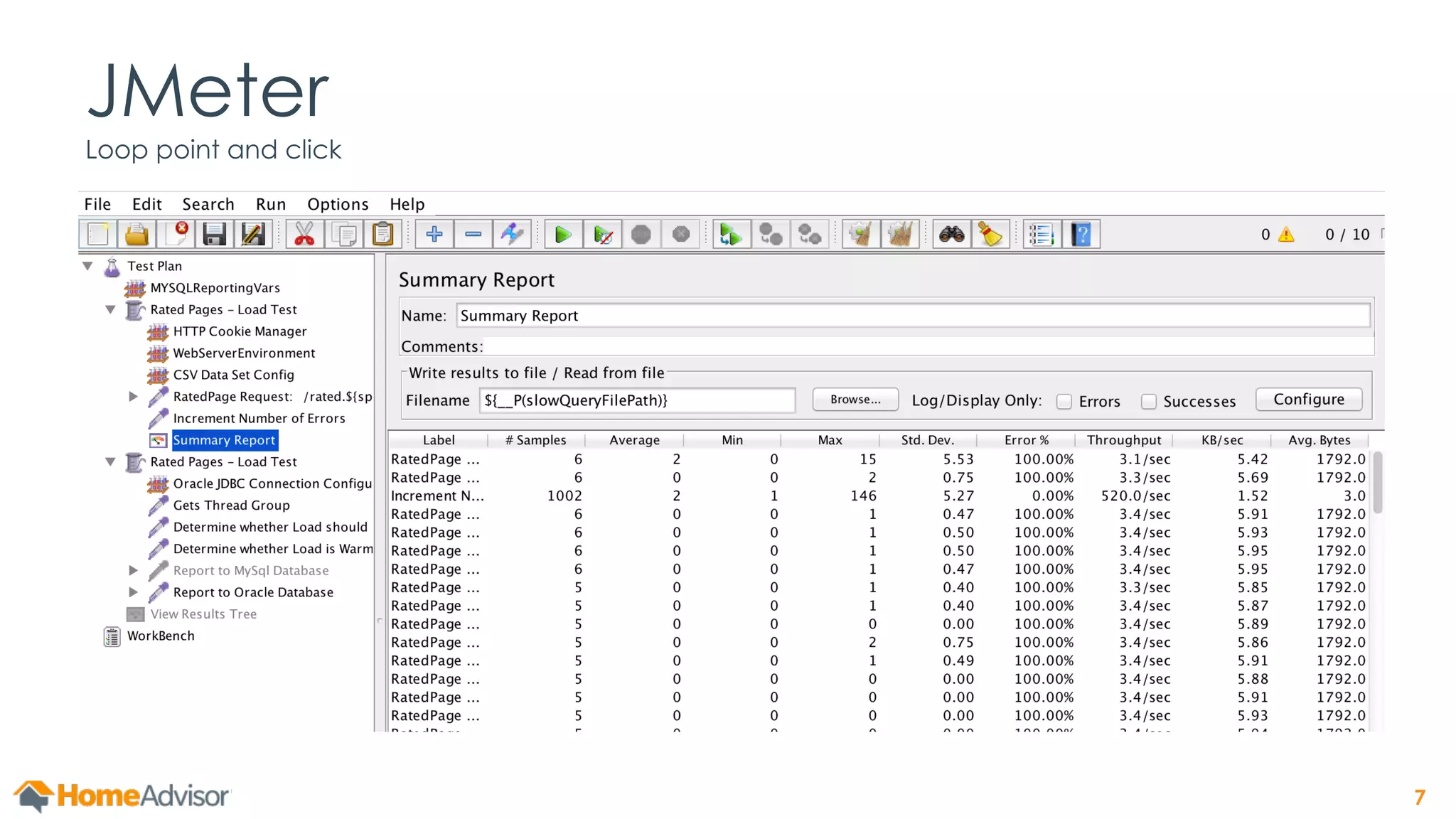
Task: Click the Save As pencil icon
Action: pos(253,234)
